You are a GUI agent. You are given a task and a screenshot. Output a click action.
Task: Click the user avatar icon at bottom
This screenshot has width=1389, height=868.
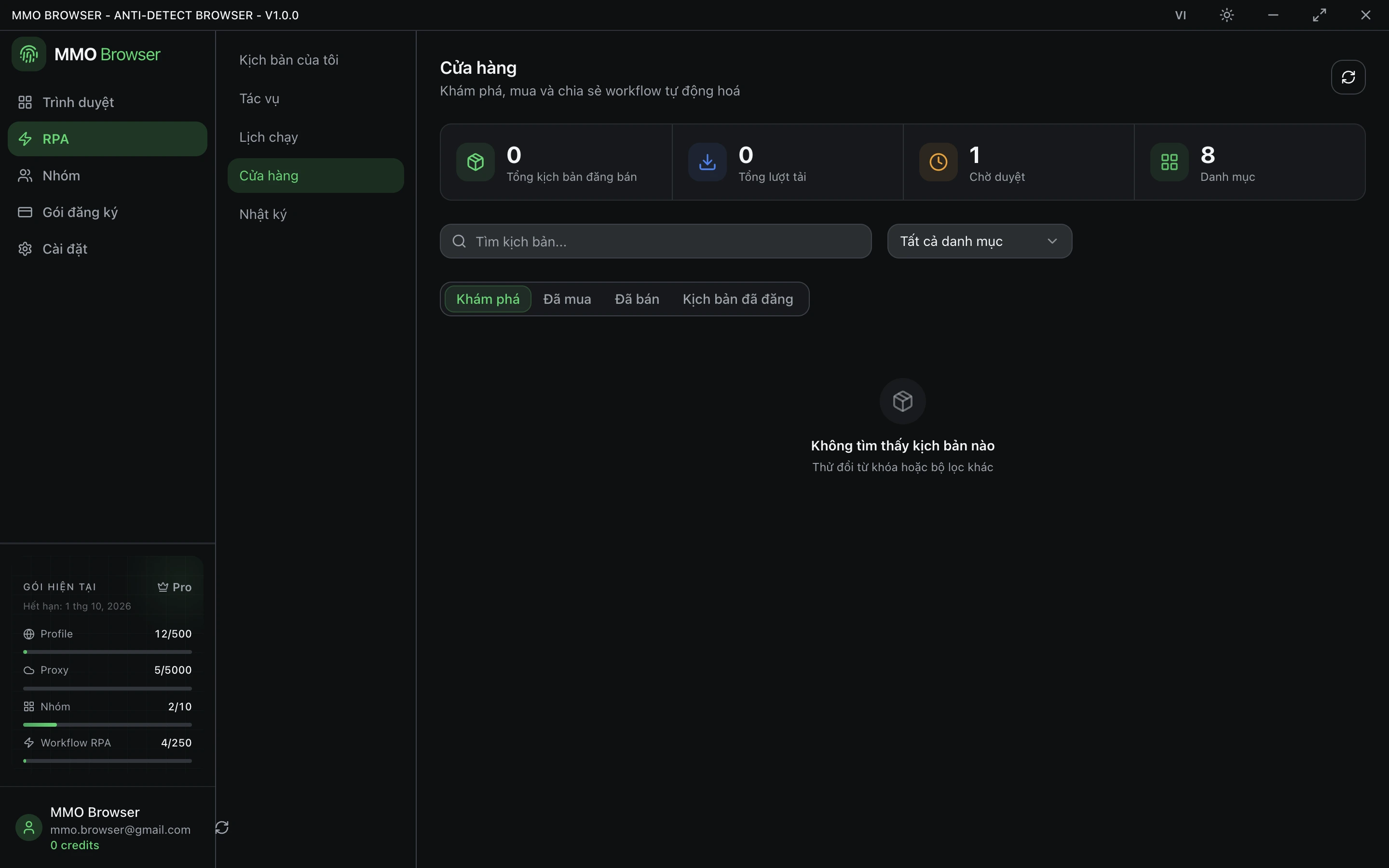[x=29, y=827]
